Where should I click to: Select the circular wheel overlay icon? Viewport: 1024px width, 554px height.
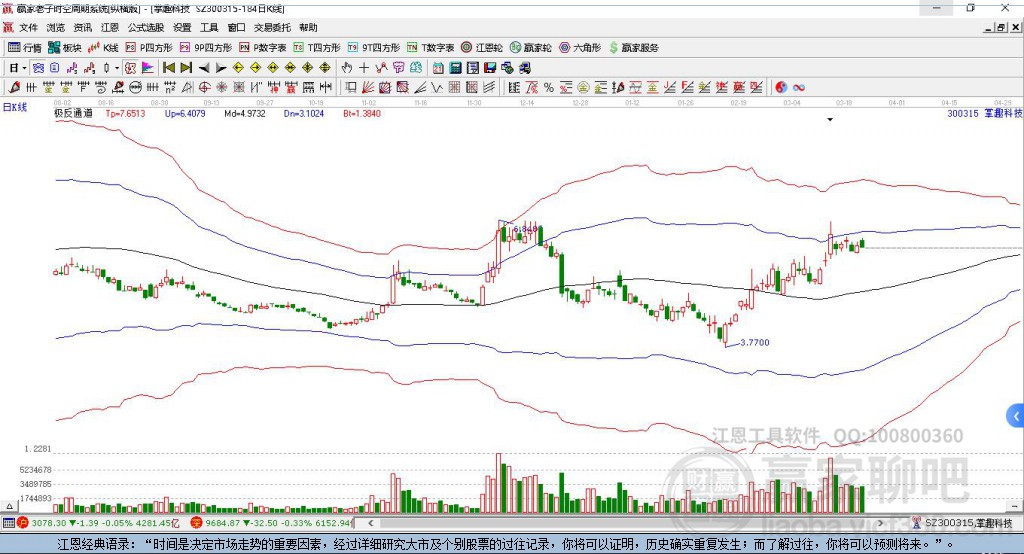click(135, 88)
